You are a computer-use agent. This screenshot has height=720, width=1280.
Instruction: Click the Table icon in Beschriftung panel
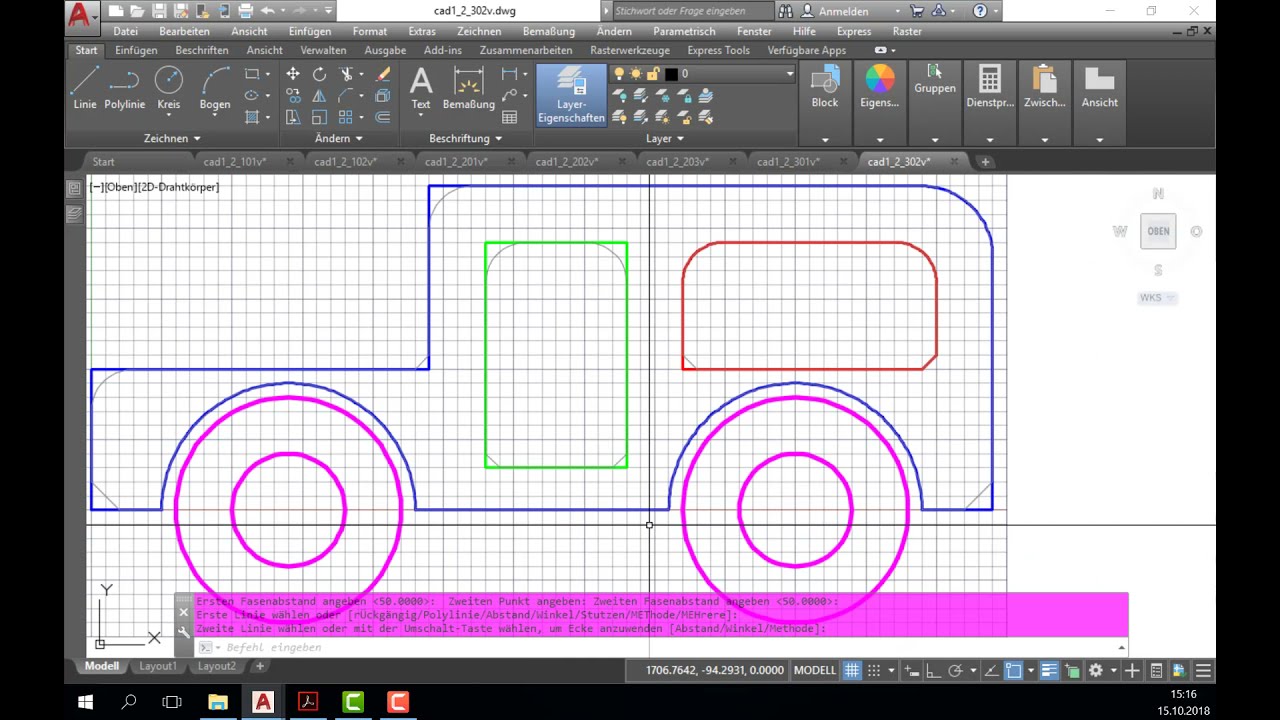pyautogui.click(x=510, y=117)
